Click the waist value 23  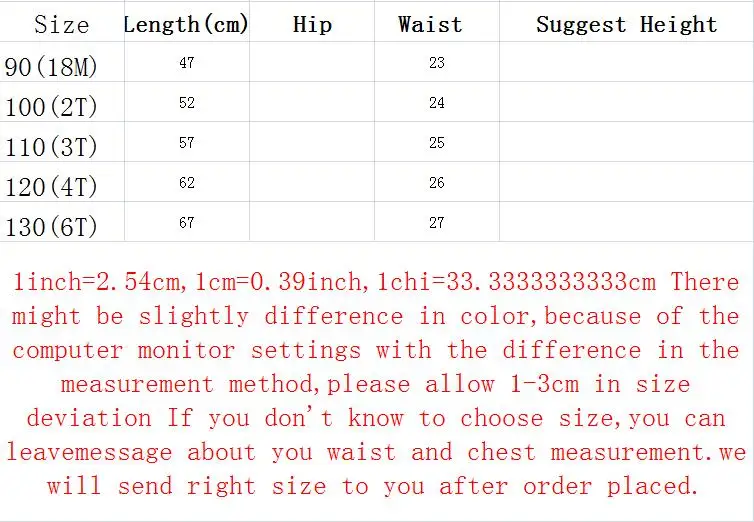437,62
